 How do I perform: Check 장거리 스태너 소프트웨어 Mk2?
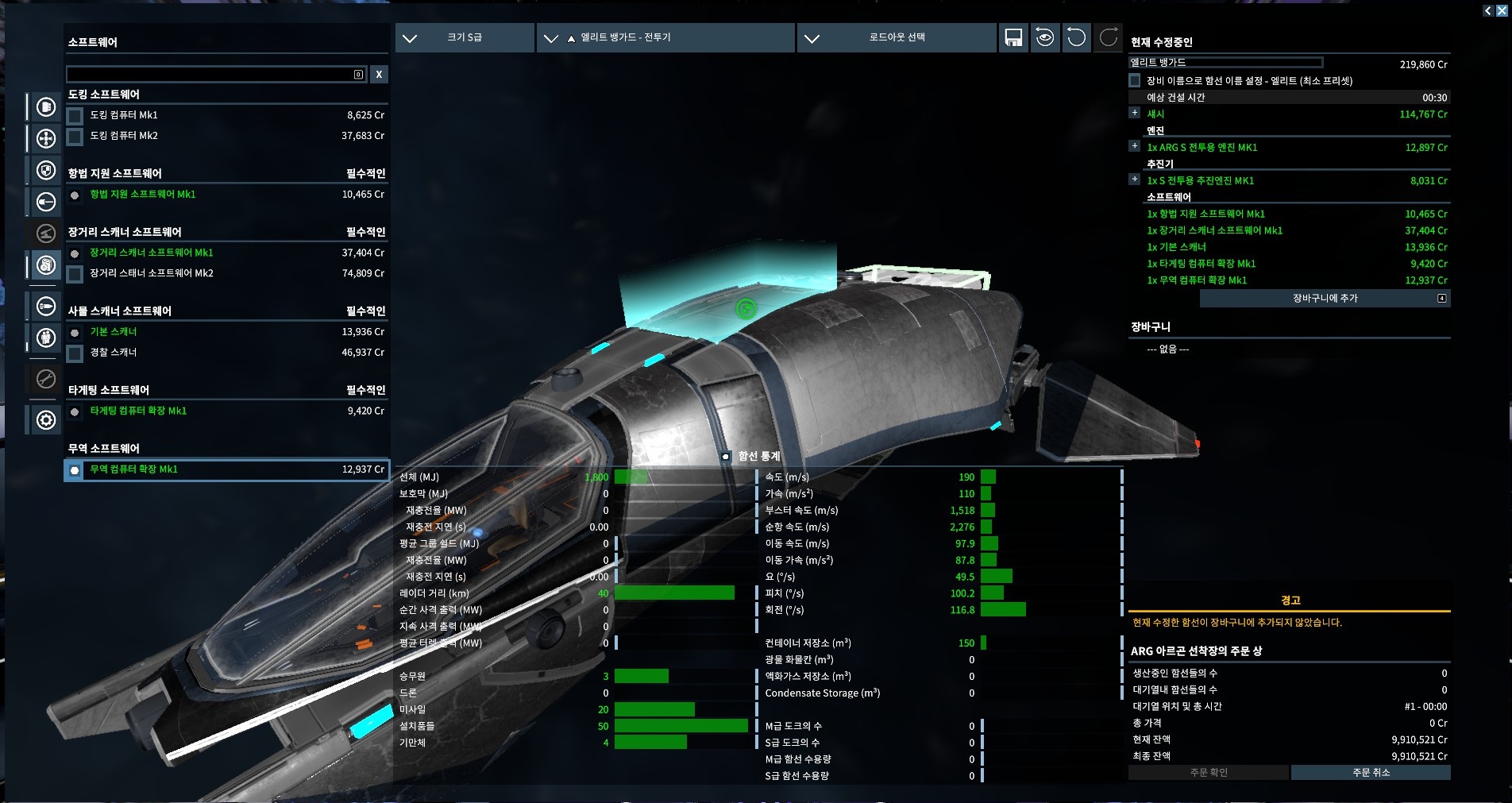pyautogui.click(x=75, y=274)
